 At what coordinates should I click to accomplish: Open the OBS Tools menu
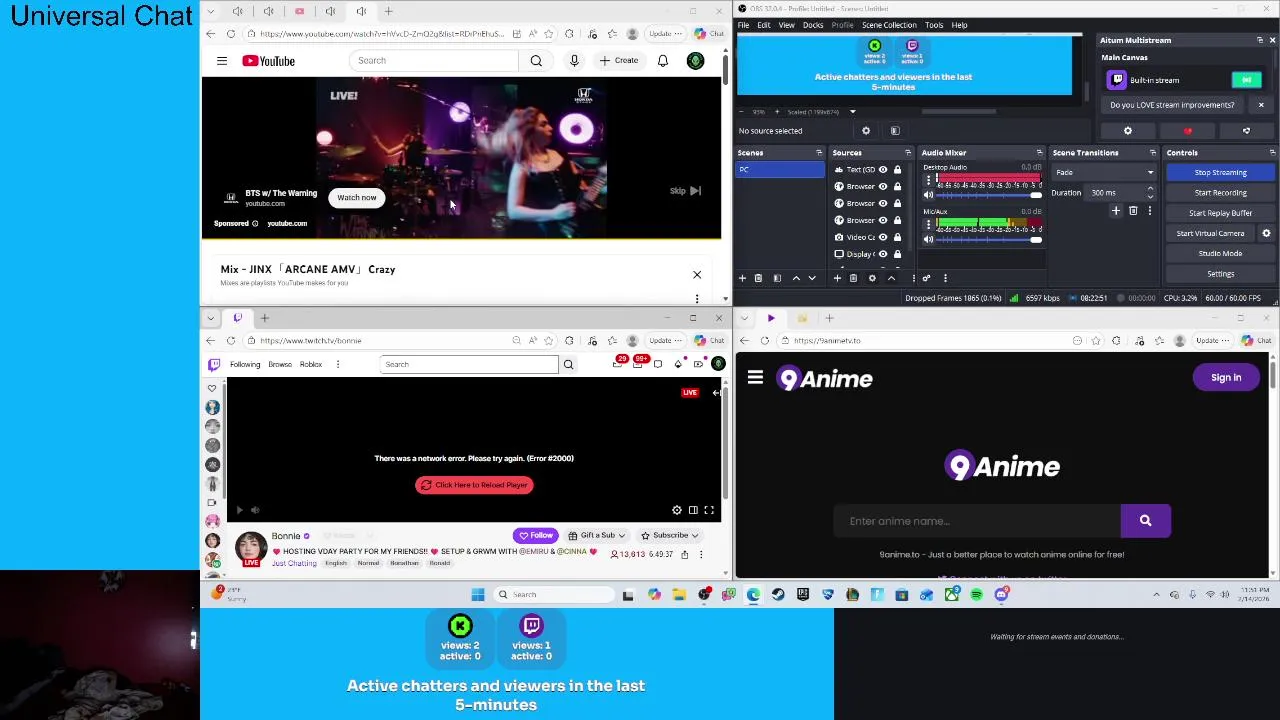pos(934,25)
